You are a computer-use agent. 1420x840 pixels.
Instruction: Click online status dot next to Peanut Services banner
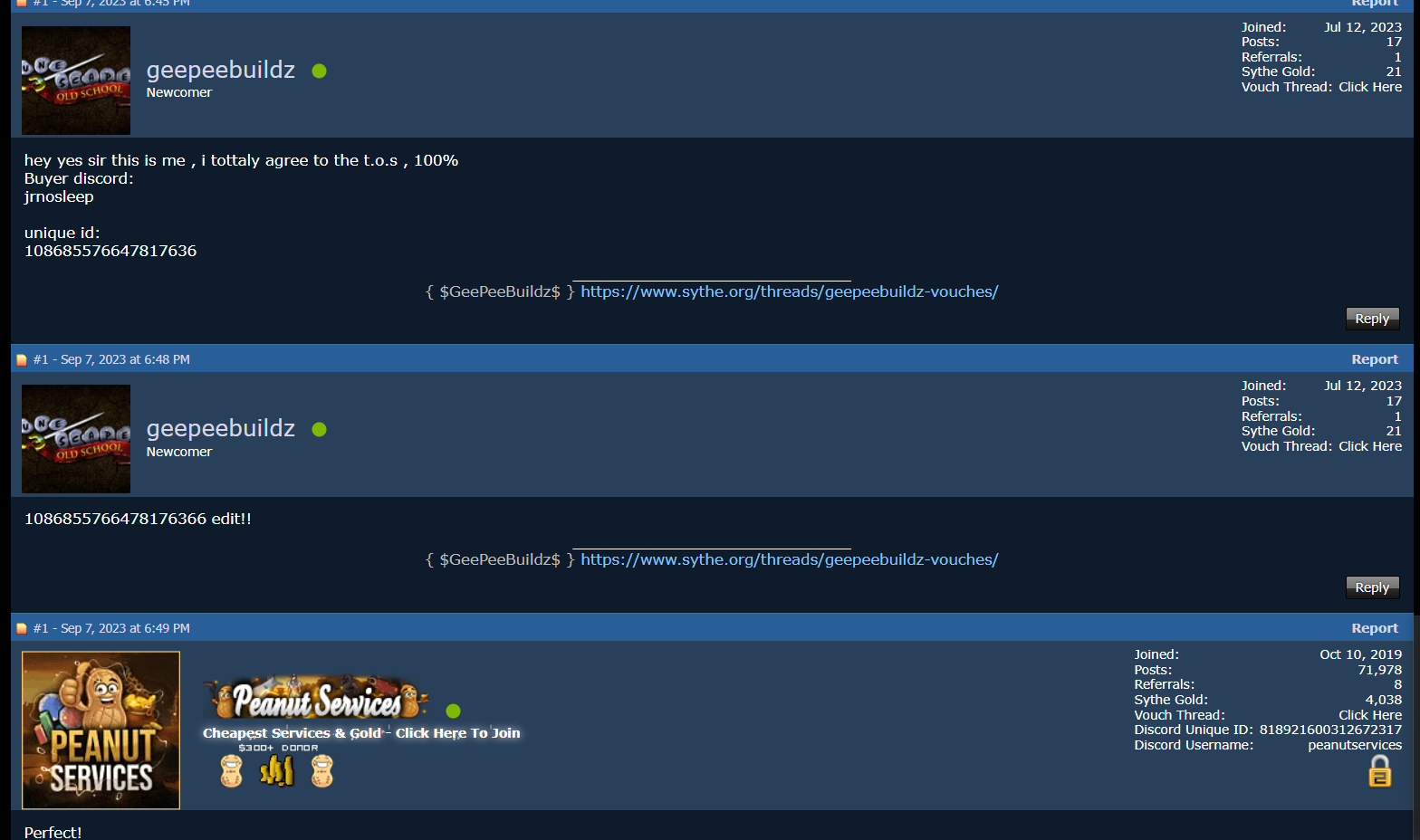coord(454,711)
